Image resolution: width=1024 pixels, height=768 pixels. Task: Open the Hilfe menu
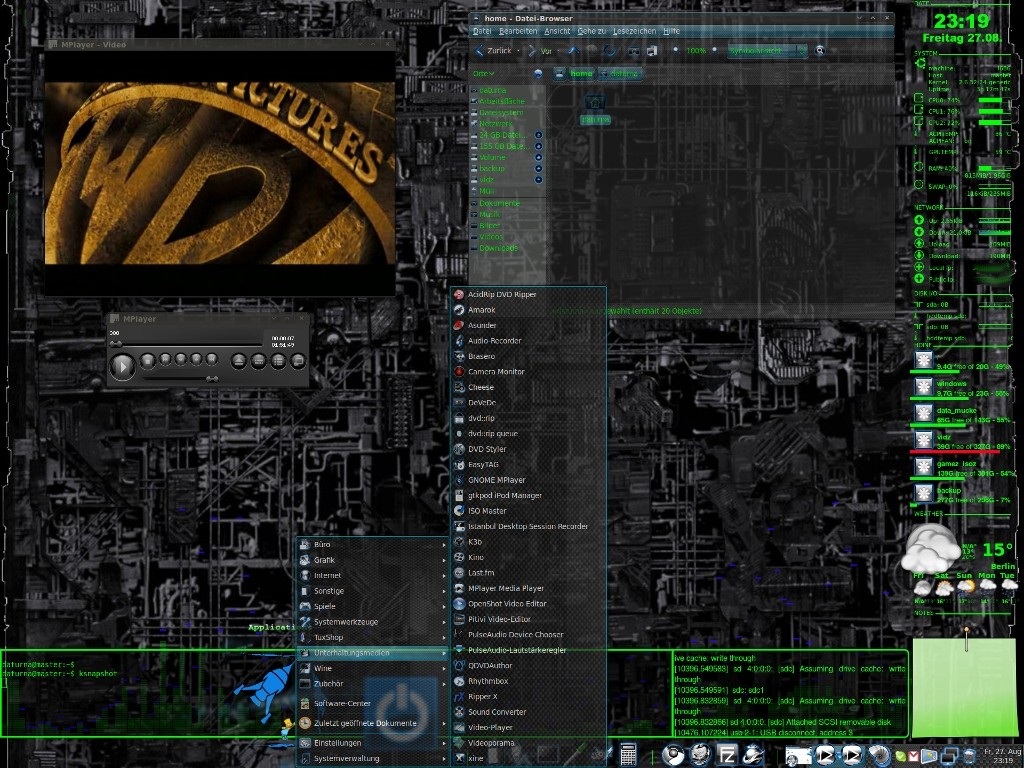point(671,31)
